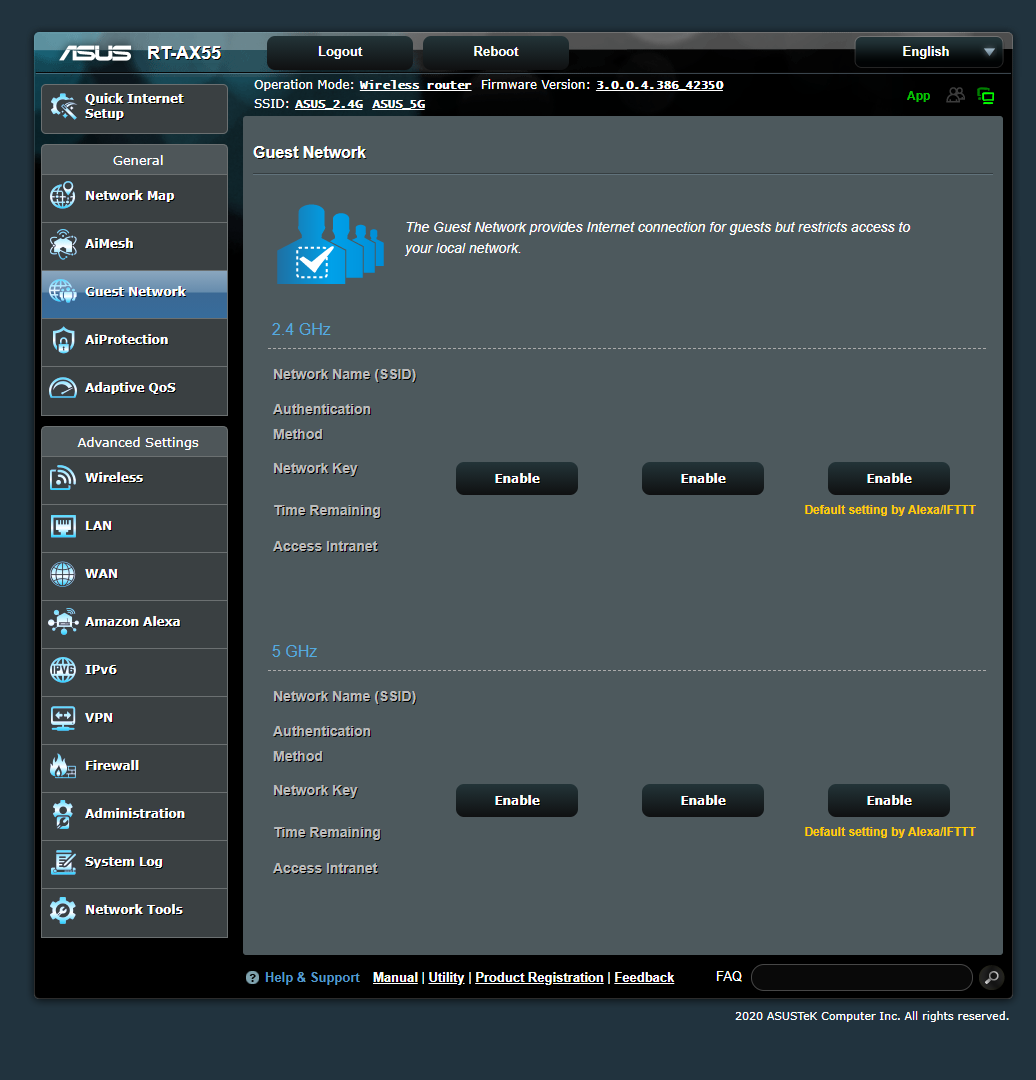Click the Wireless router operation mode link

coord(415,85)
